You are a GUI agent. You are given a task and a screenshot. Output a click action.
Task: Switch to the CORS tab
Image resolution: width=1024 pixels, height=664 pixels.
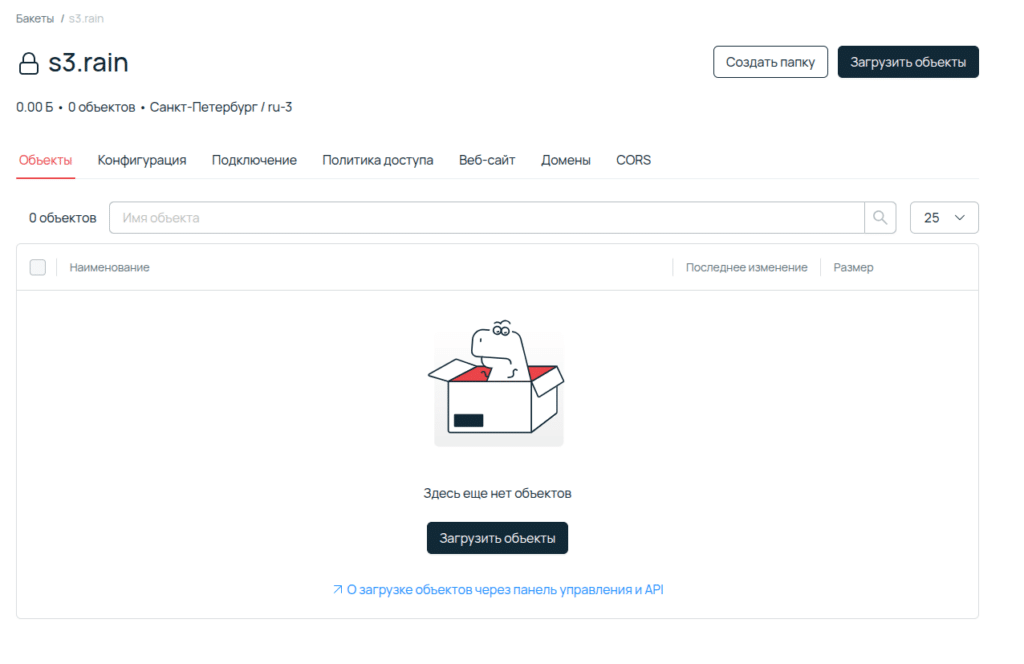(x=633, y=160)
